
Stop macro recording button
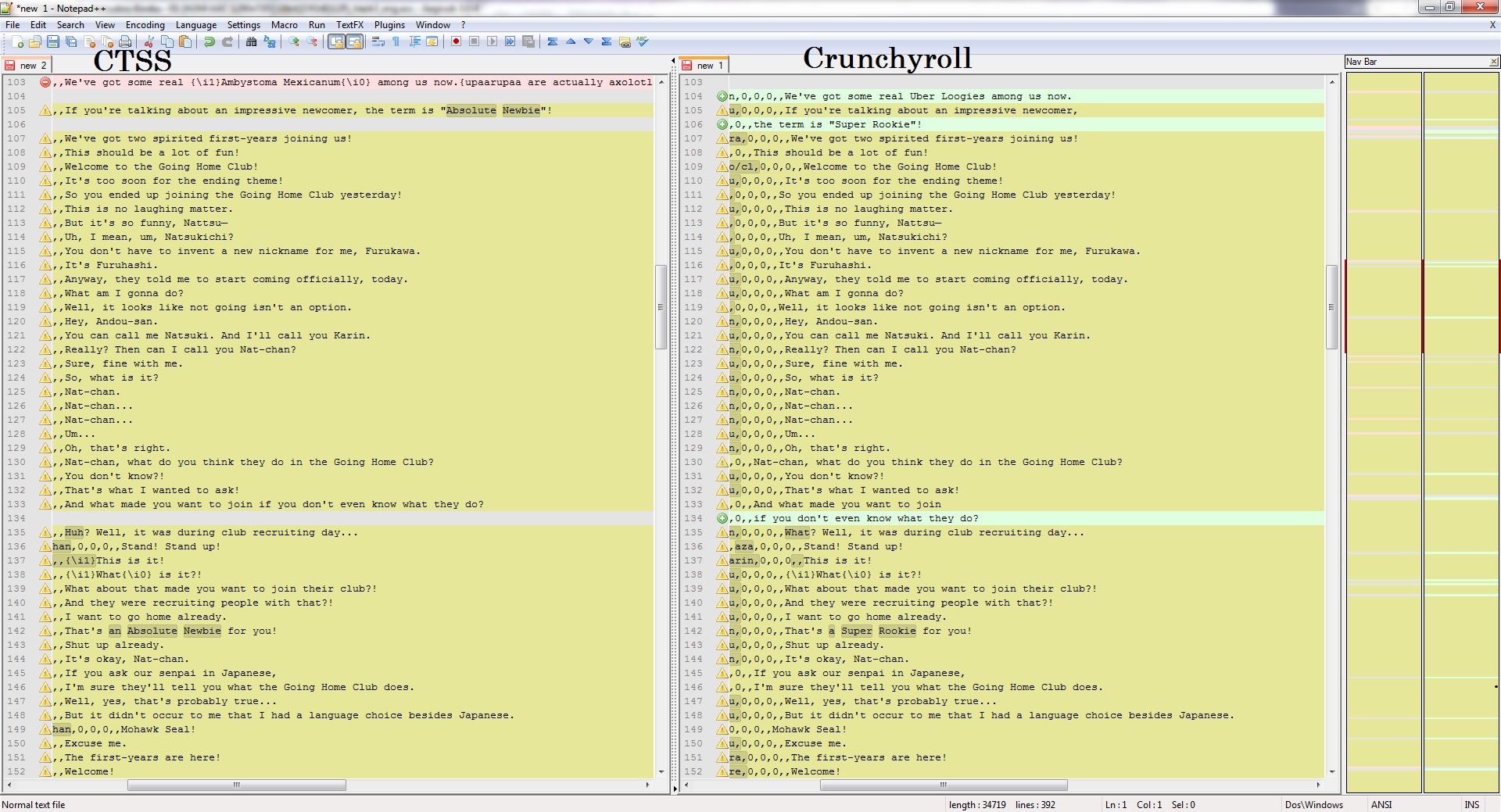pyautogui.click(x=474, y=41)
